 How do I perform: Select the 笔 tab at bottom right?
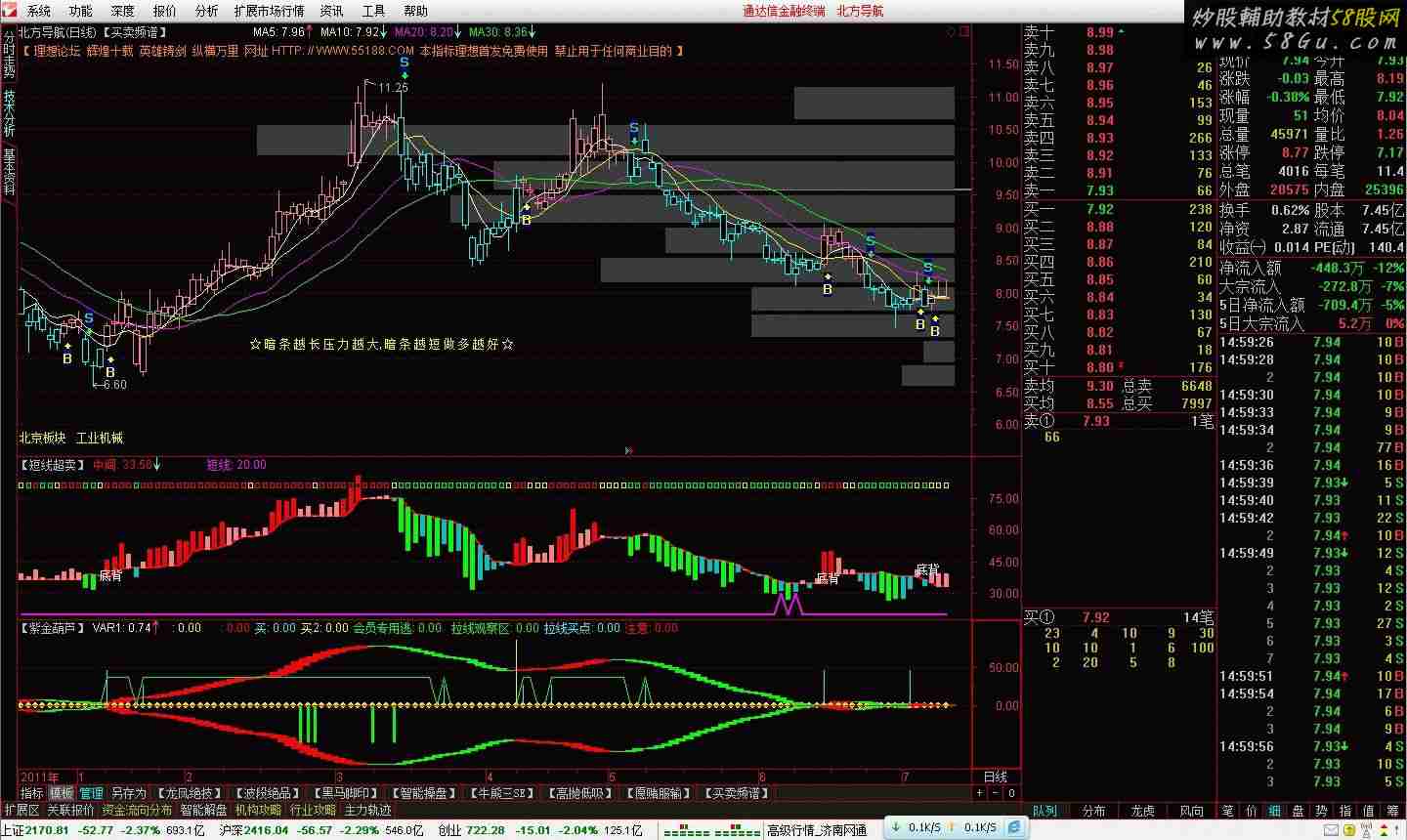pos(1228,811)
